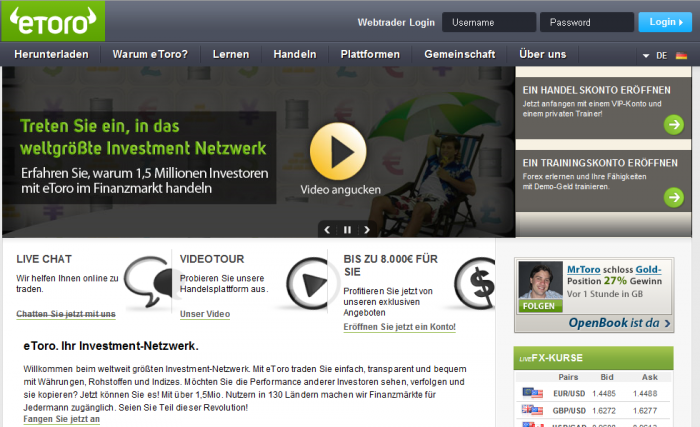700x427 pixels.
Task: Go to previous slide in banner carousel
Action: tap(327, 230)
